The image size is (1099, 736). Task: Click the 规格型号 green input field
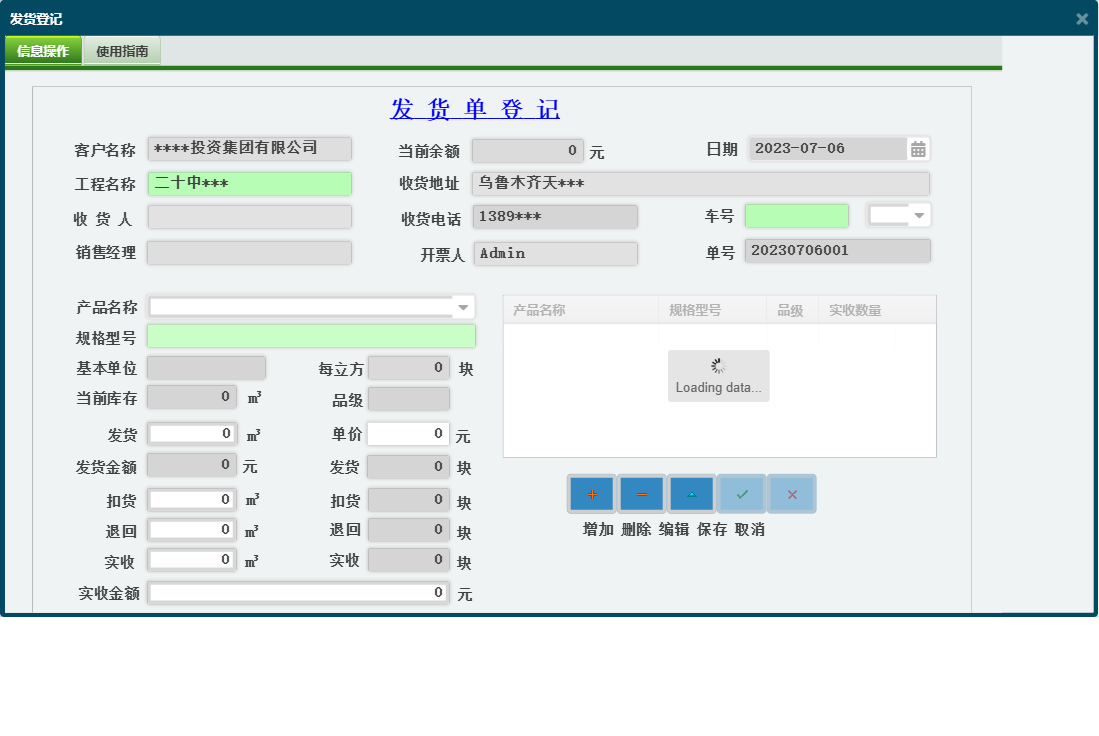coord(311,336)
